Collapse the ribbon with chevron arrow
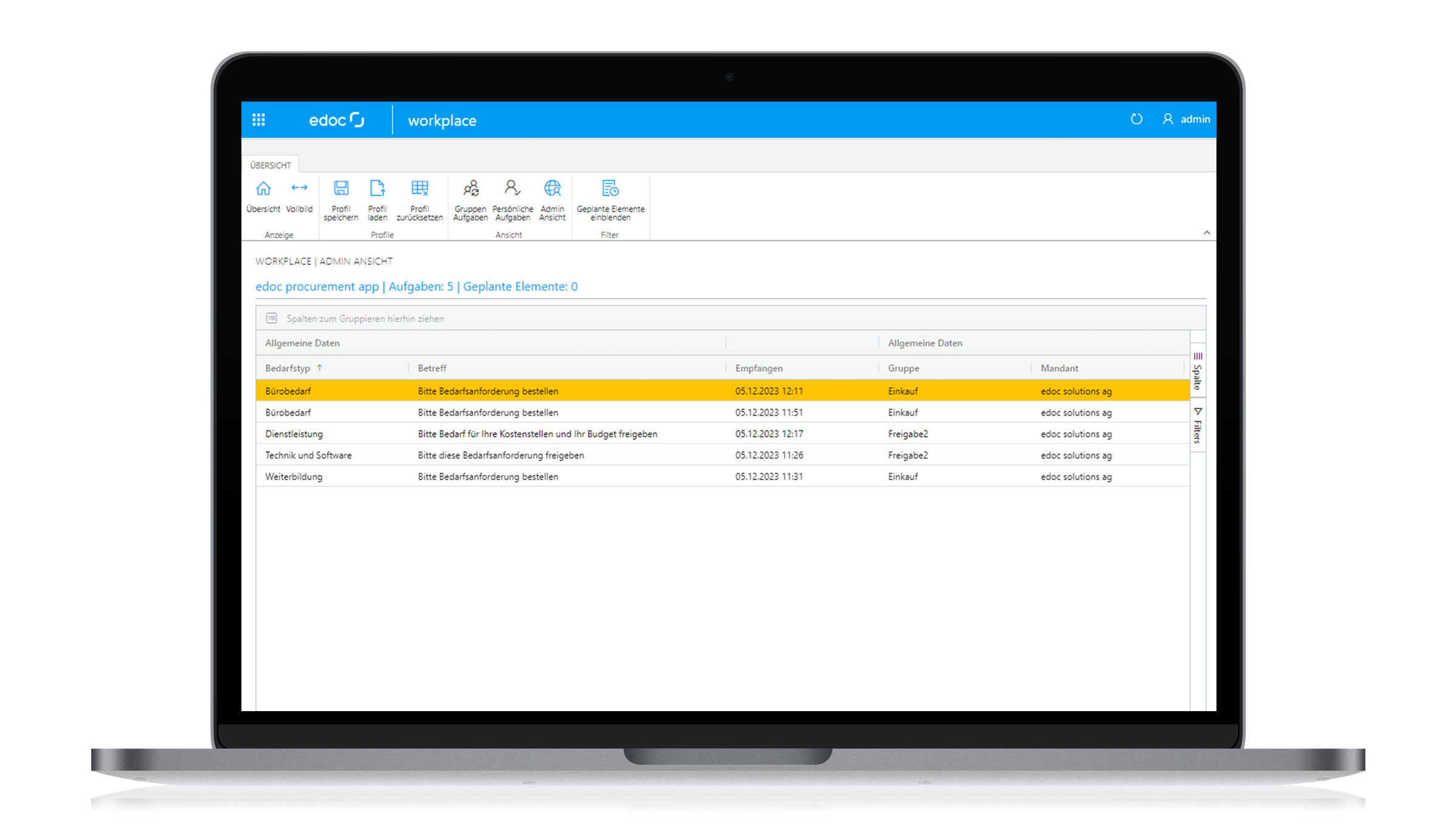This screenshot has width=1456, height=837. [1207, 233]
